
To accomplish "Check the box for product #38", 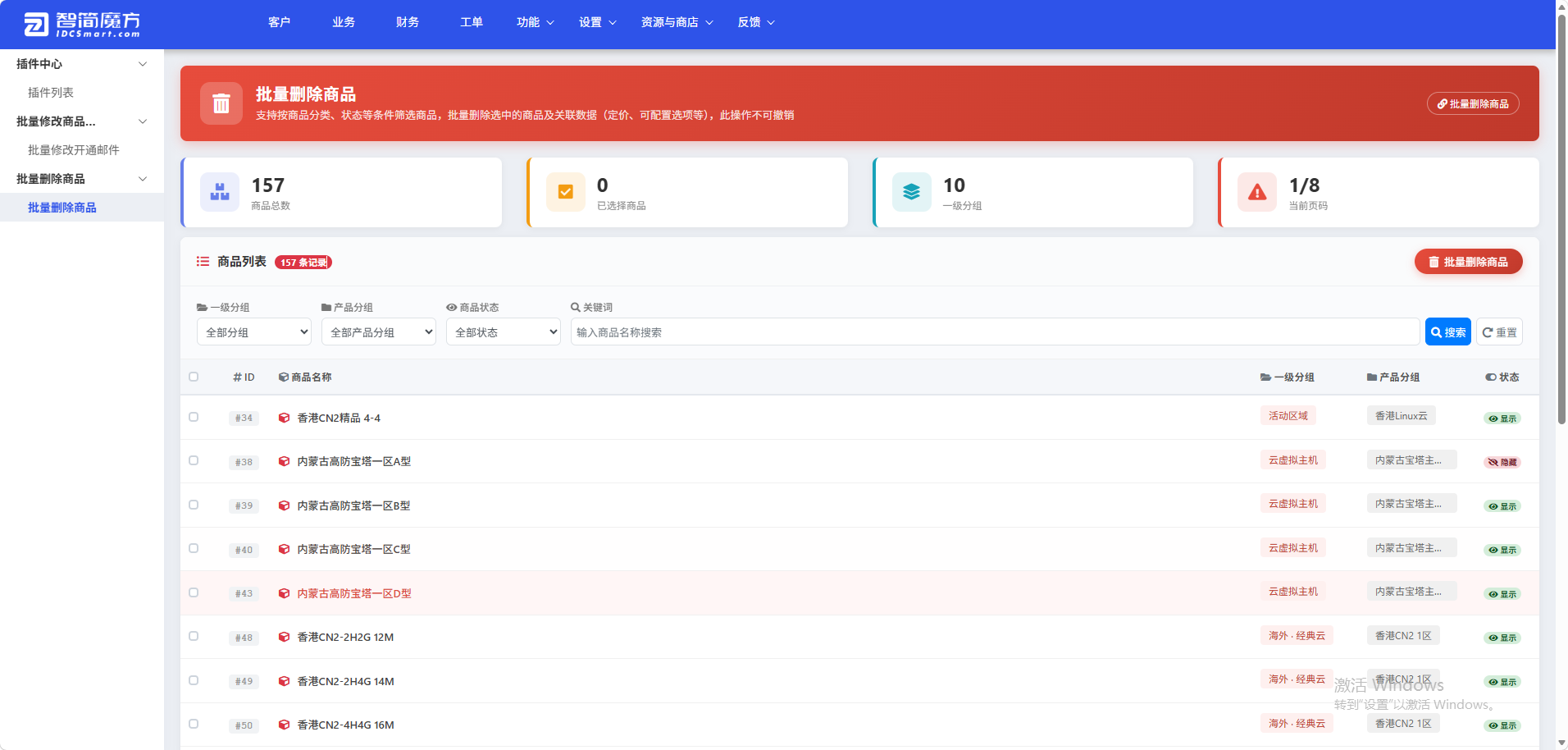I will 194,460.
